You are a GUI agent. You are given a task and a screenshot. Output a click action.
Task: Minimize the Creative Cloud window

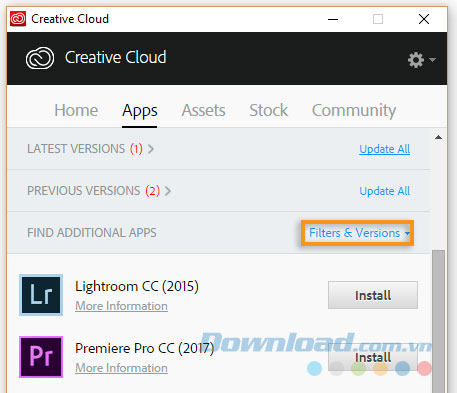click(333, 19)
